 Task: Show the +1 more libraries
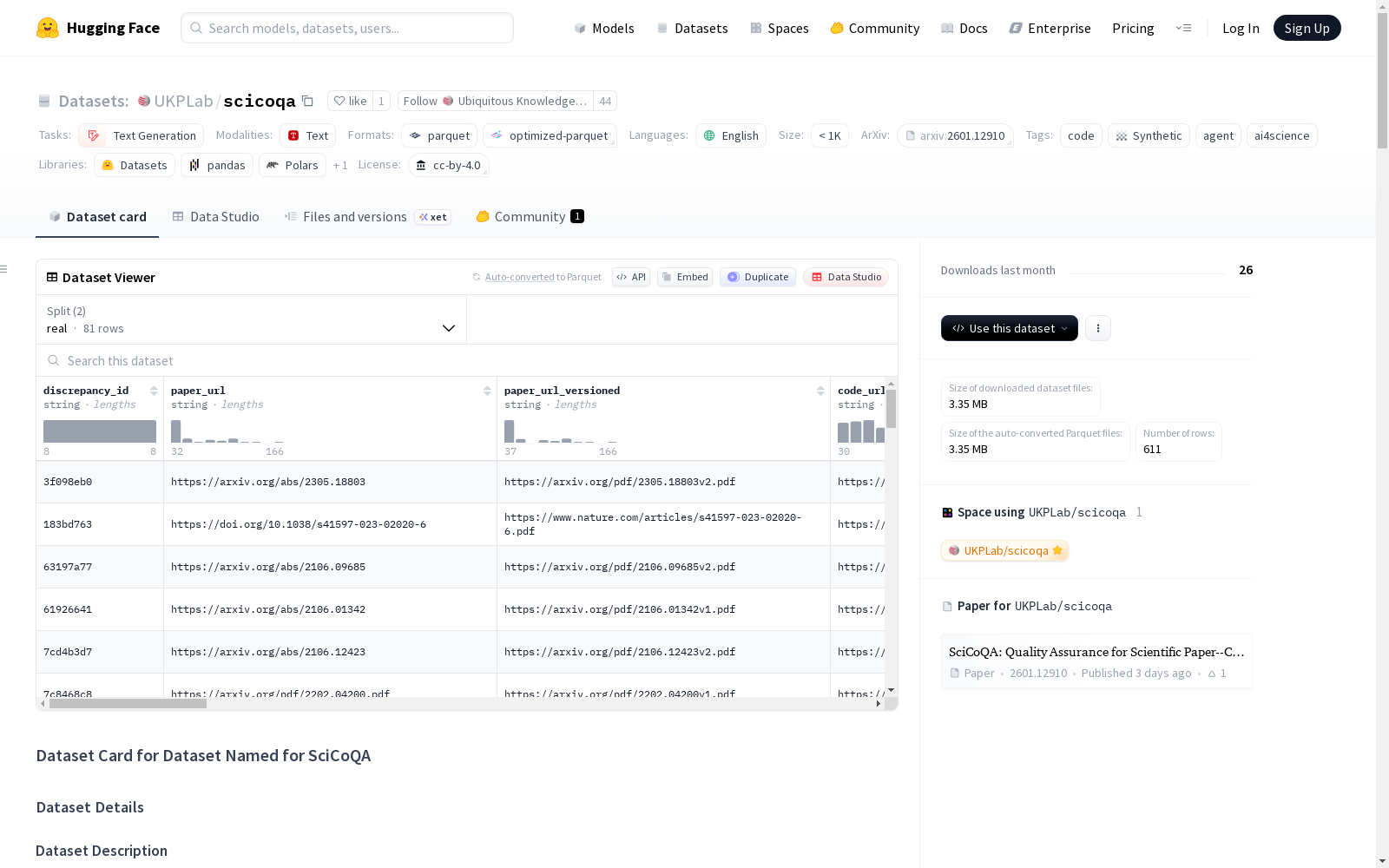pyautogui.click(x=340, y=165)
